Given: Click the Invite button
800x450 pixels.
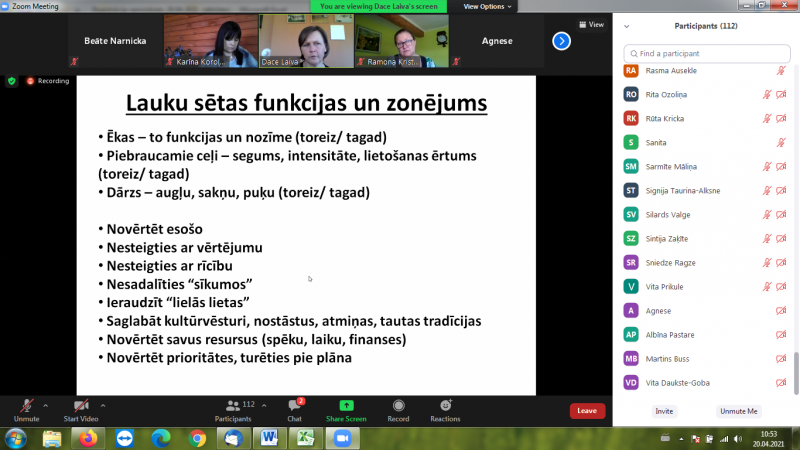Looking at the screenshot, I should pos(664,411).
